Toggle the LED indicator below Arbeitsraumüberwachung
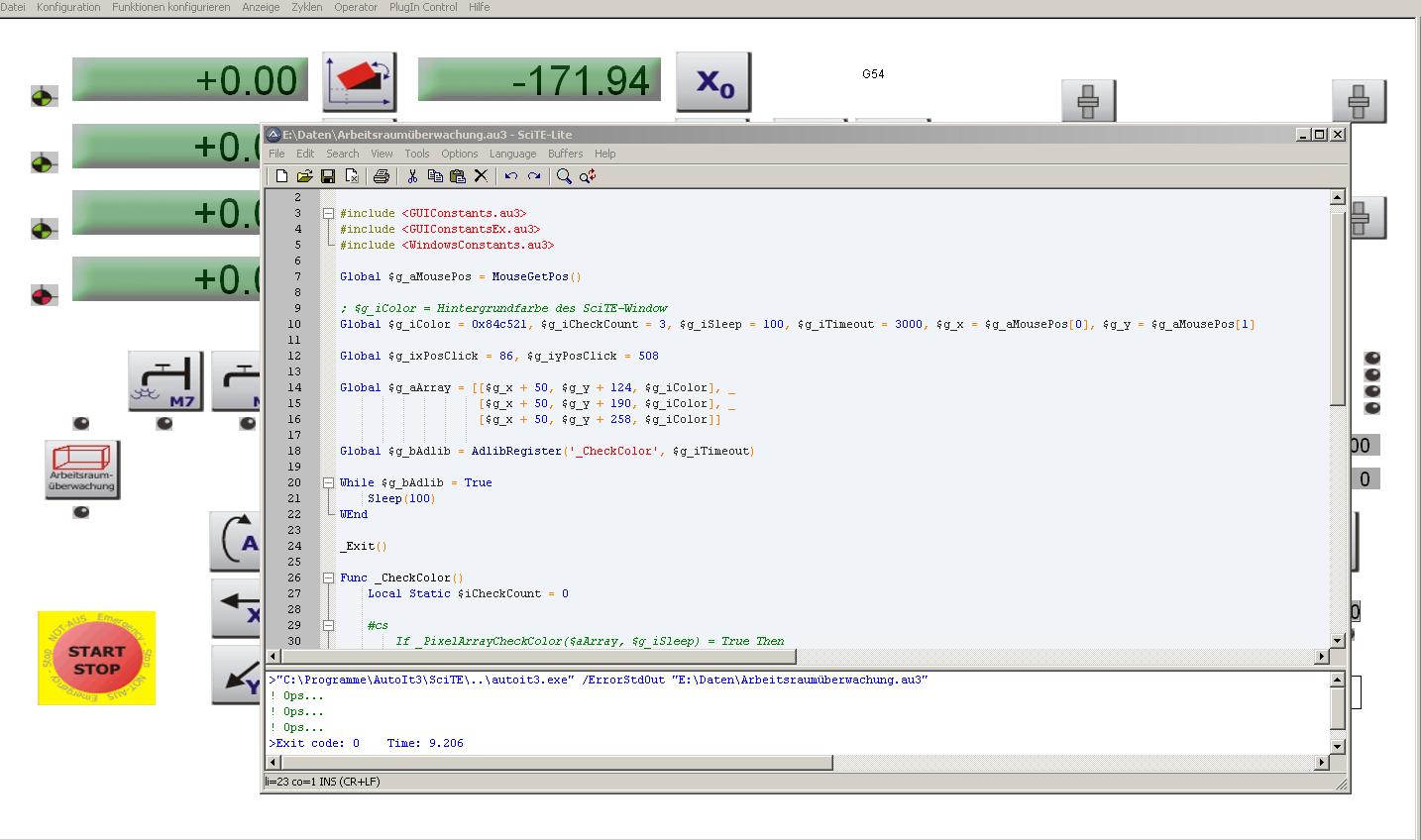Screen dimensions: 1421x840 tap(81, 512)
